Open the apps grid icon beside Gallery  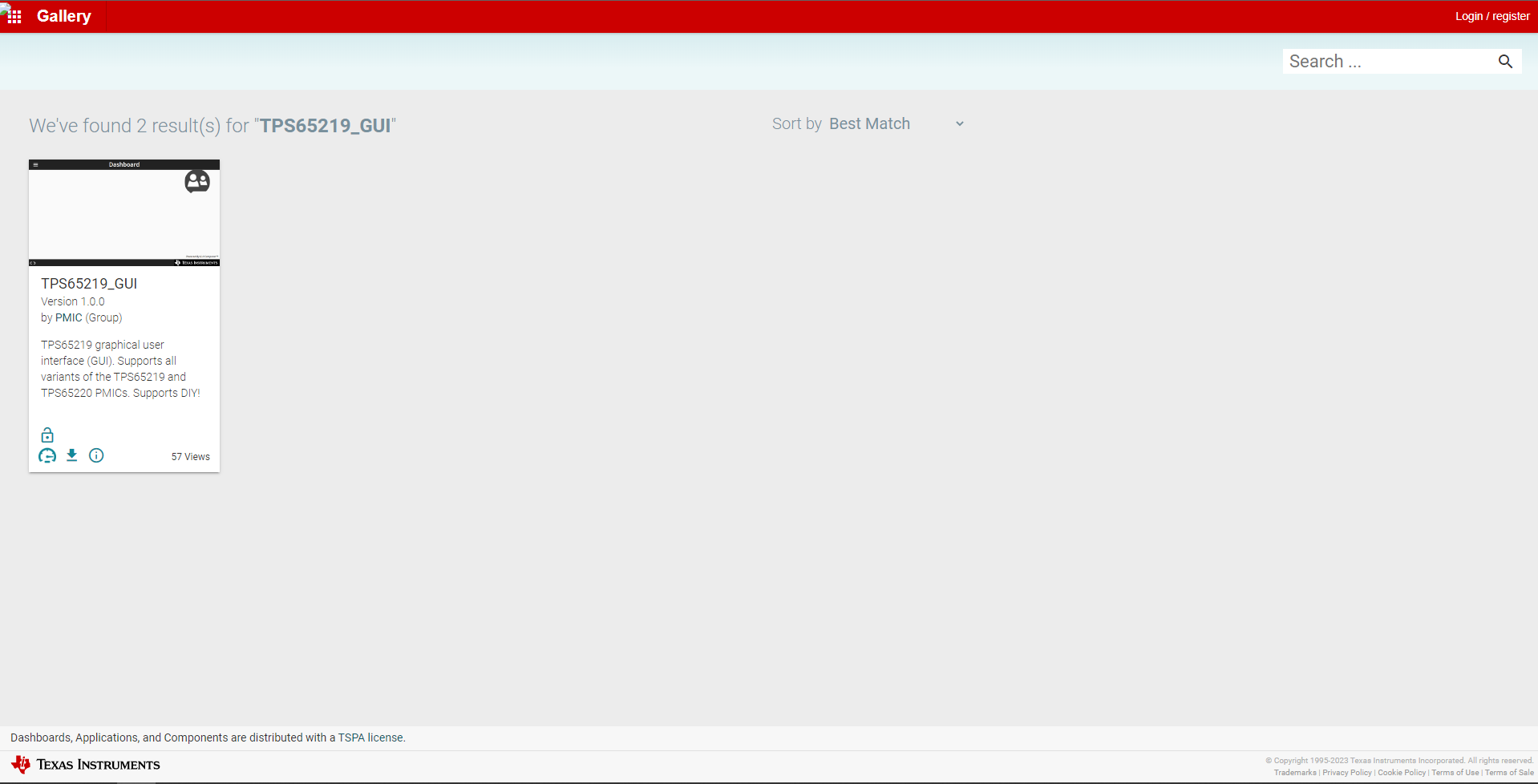point(13,15)
